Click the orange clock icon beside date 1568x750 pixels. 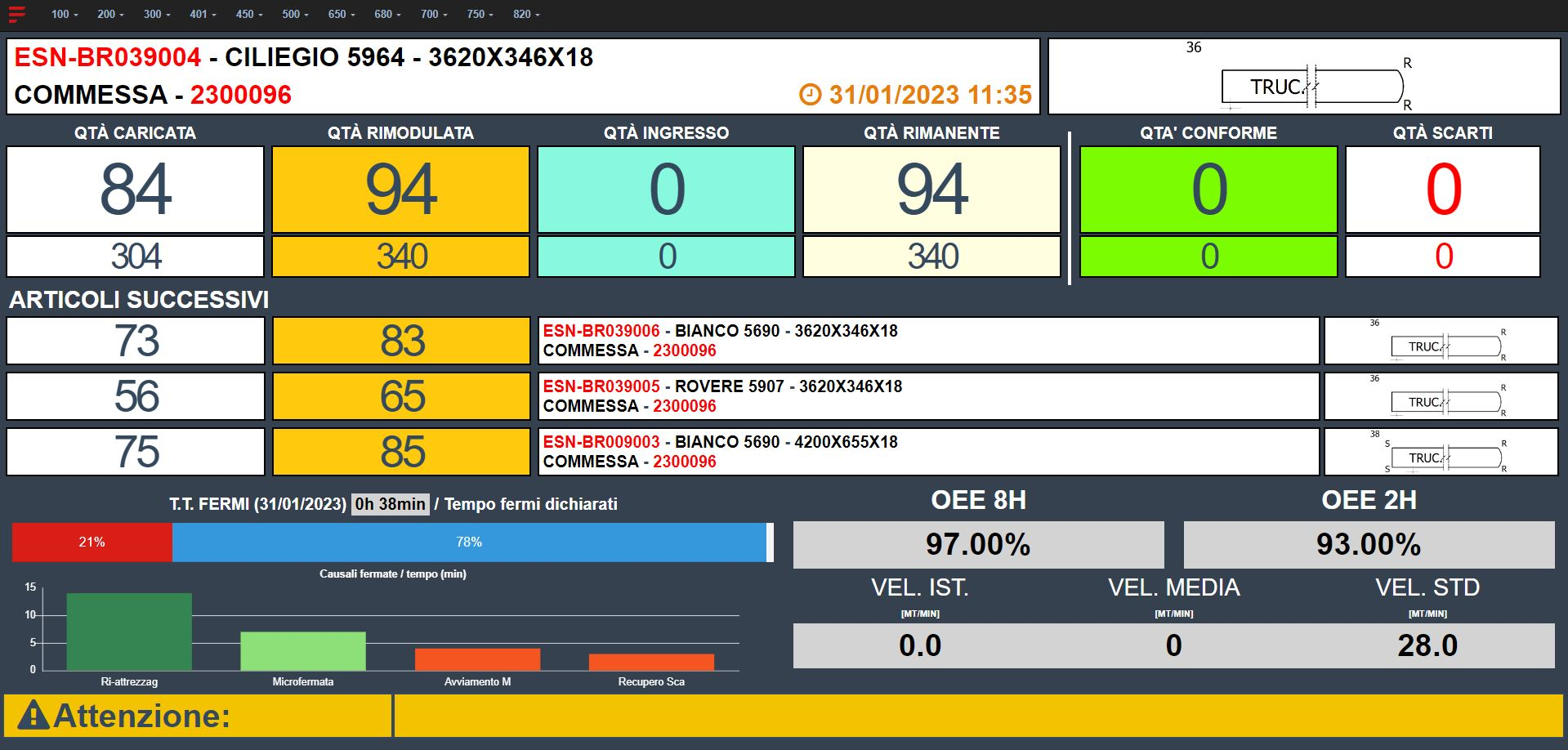(809, 95)
